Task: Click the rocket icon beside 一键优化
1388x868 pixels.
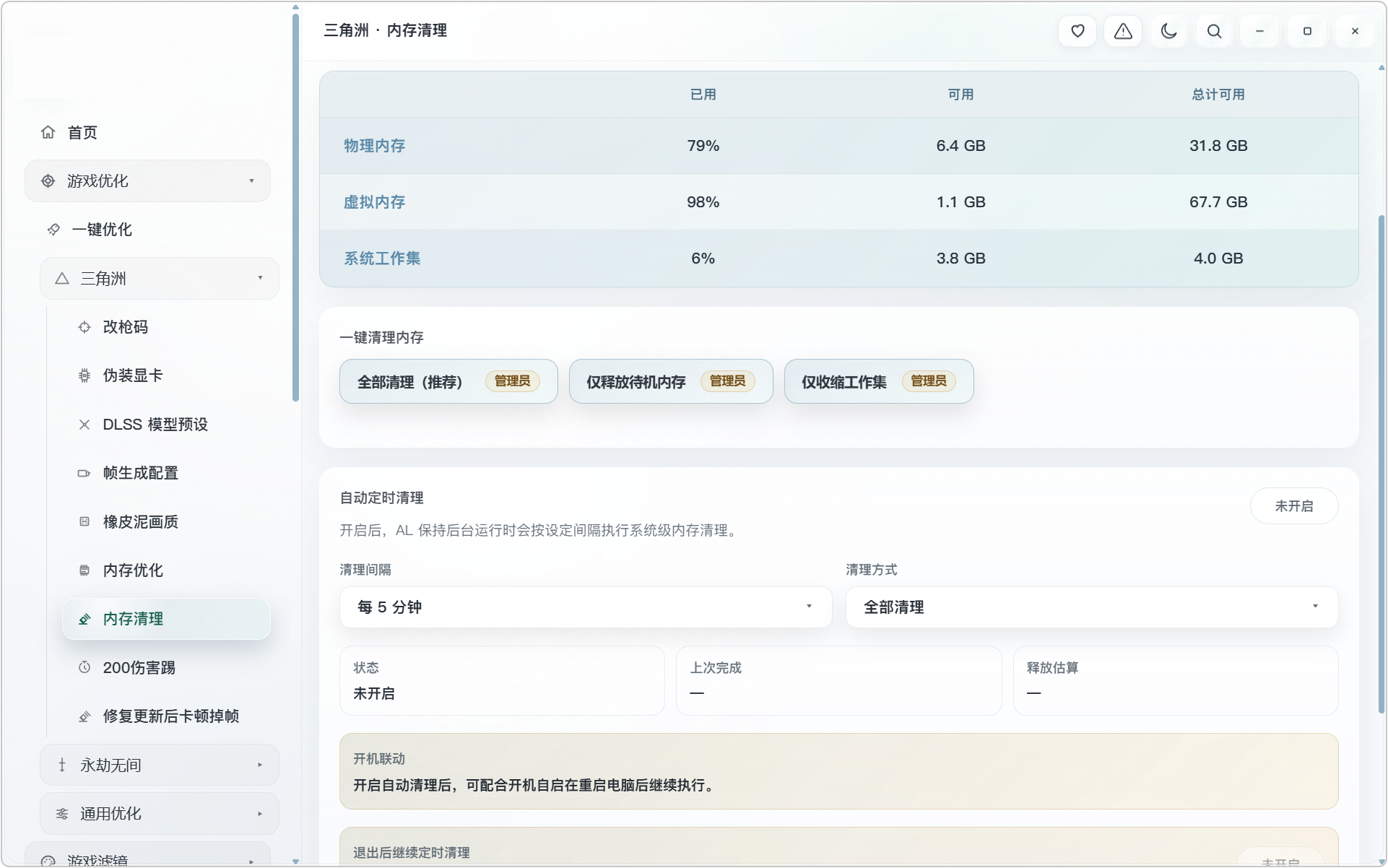Action: coord(53,230)
